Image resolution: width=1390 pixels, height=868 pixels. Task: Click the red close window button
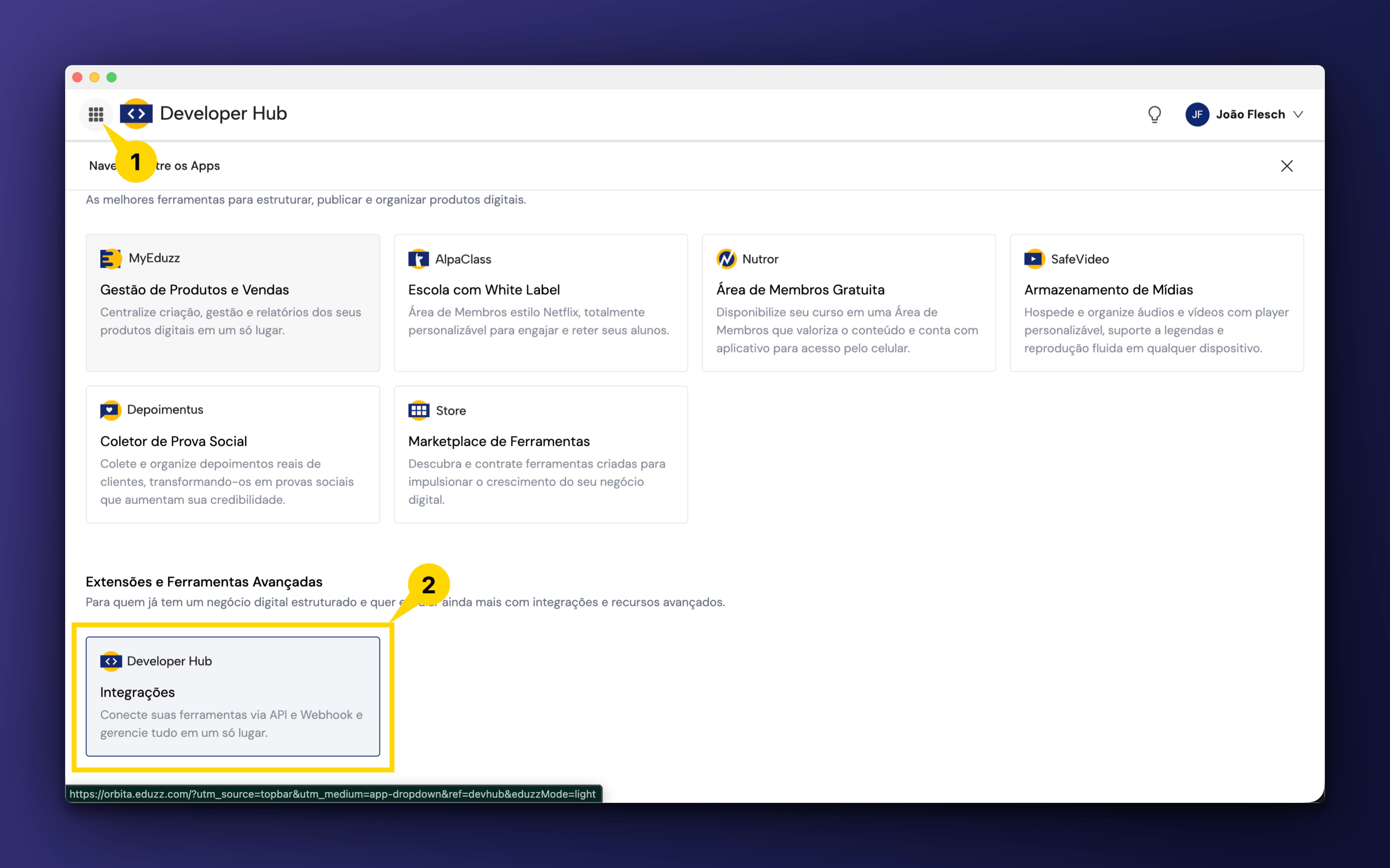point(78,78)
